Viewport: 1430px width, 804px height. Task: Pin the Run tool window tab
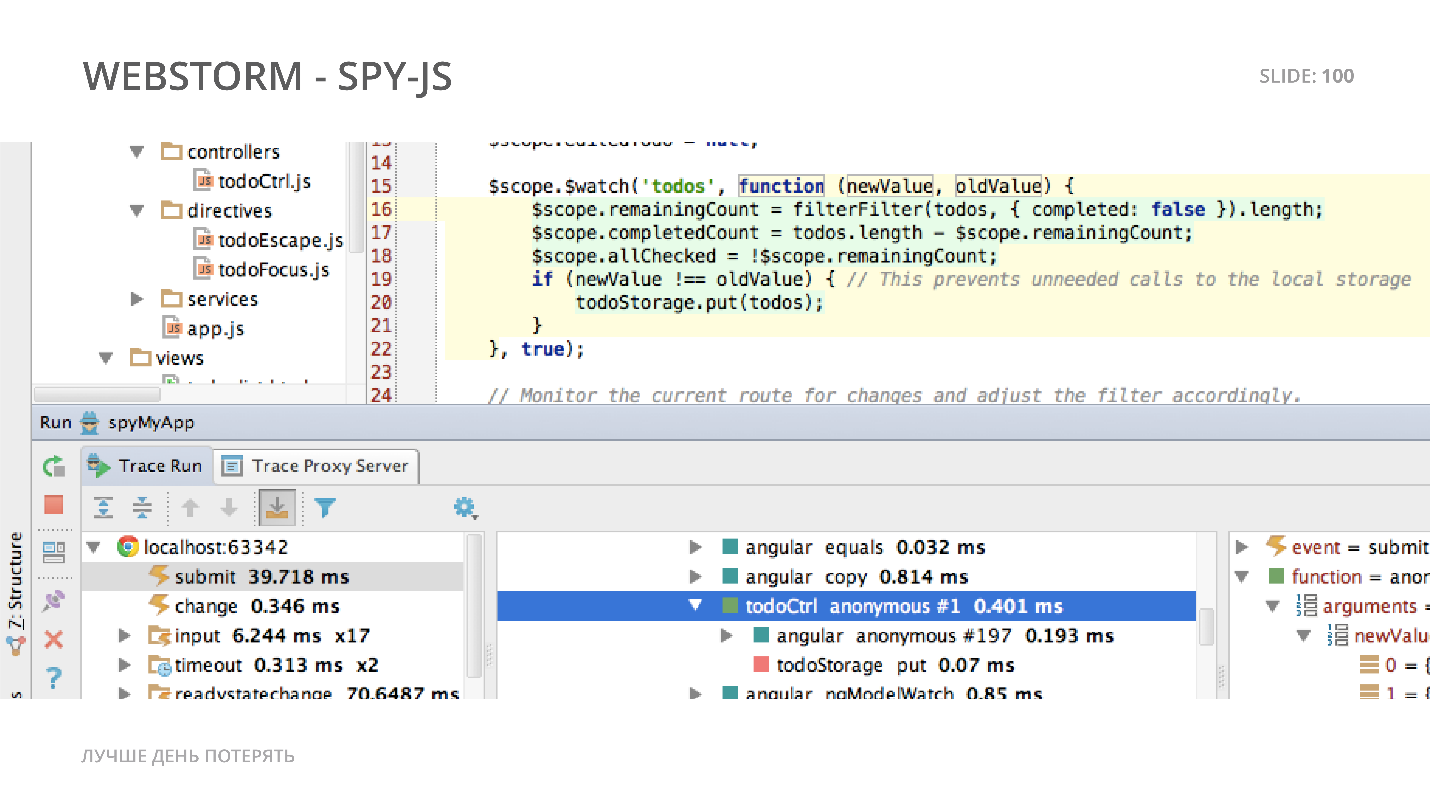pyautogui.click(x=54, y=601)
